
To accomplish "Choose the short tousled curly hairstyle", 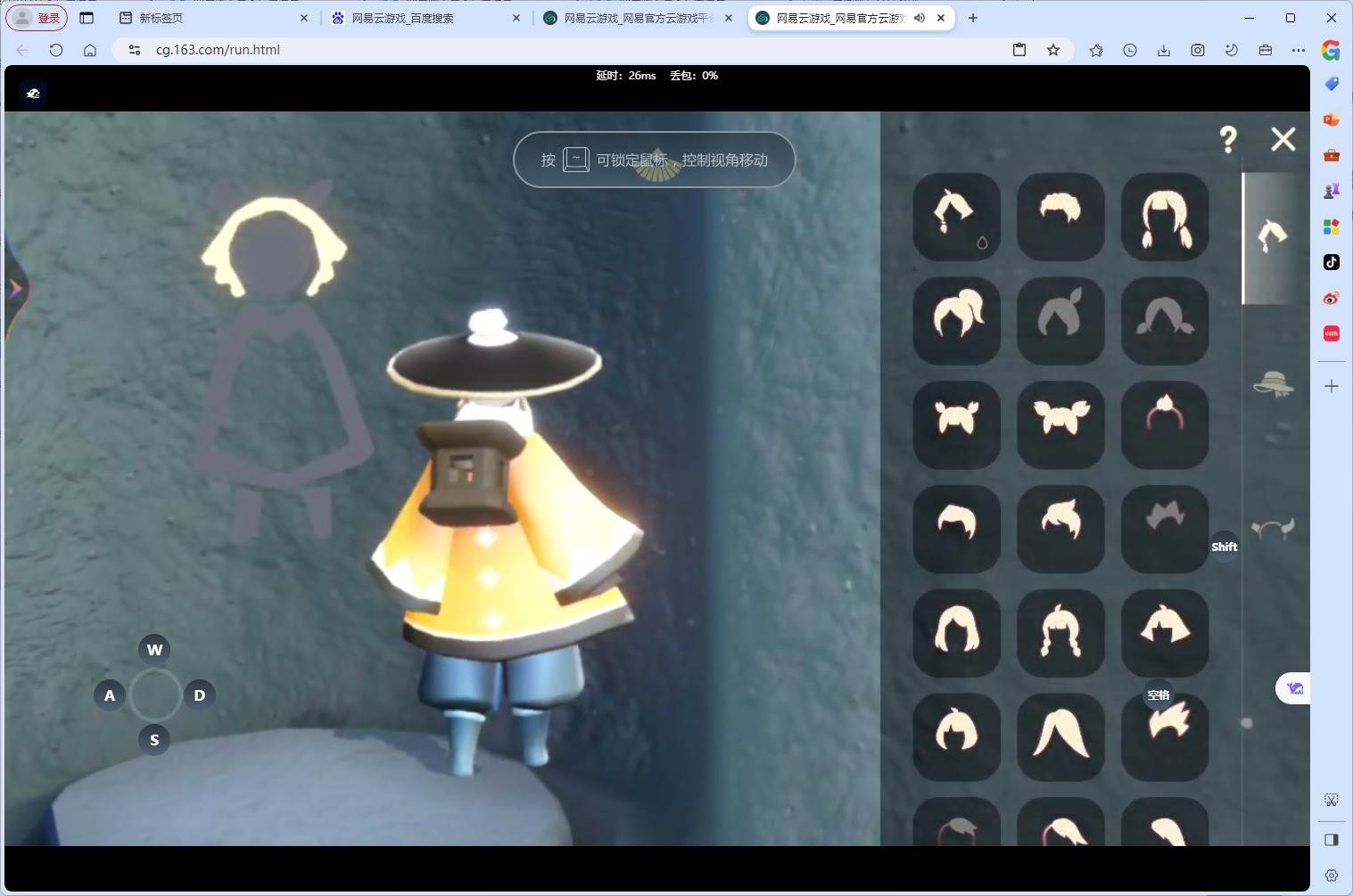I will (x=1060, y=217).
